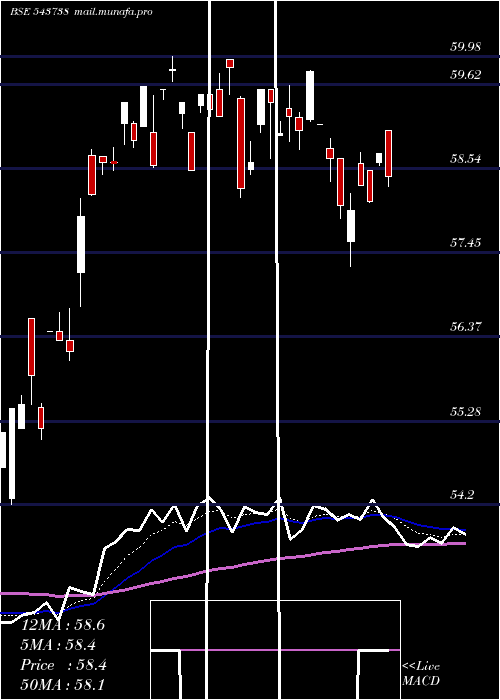Click the 12MA : 58.6 readout
The image size is (500, 700).
(63, 625)
